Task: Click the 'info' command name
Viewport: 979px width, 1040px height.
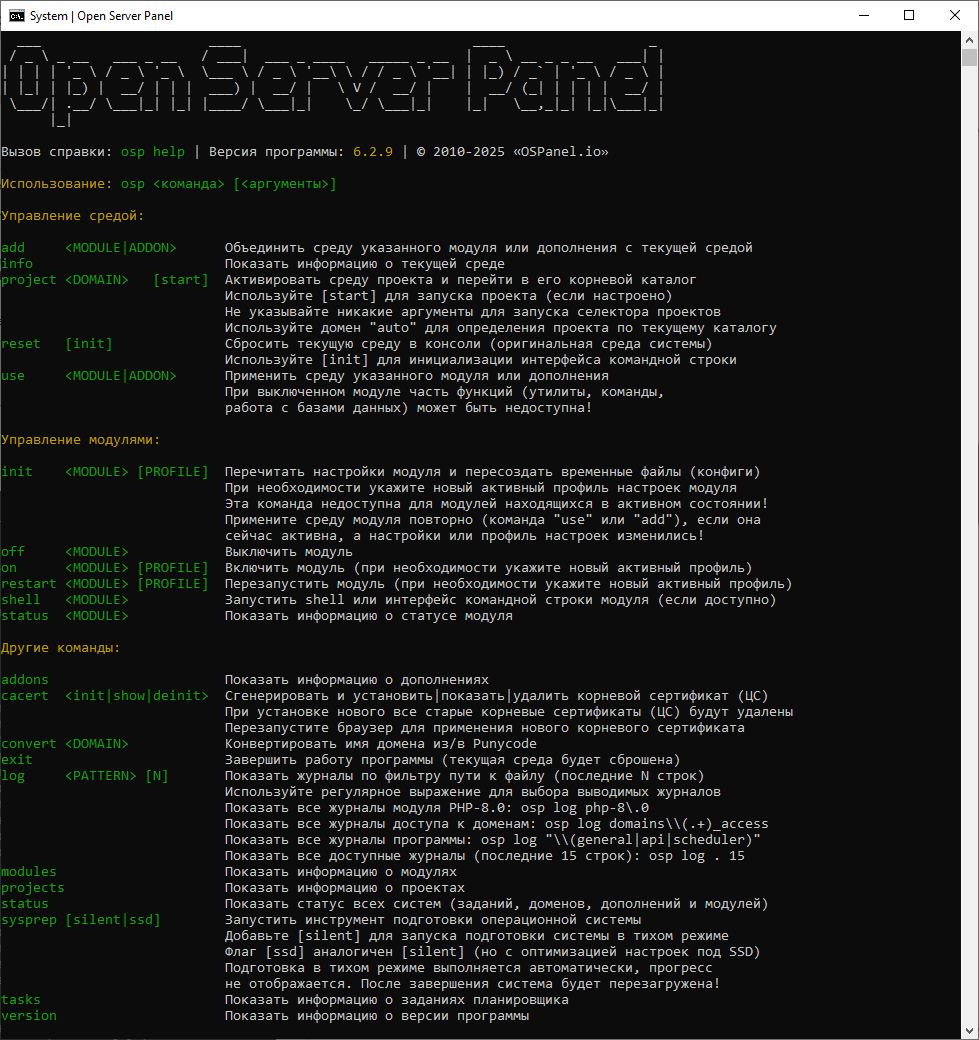Action: pos(17,264)
